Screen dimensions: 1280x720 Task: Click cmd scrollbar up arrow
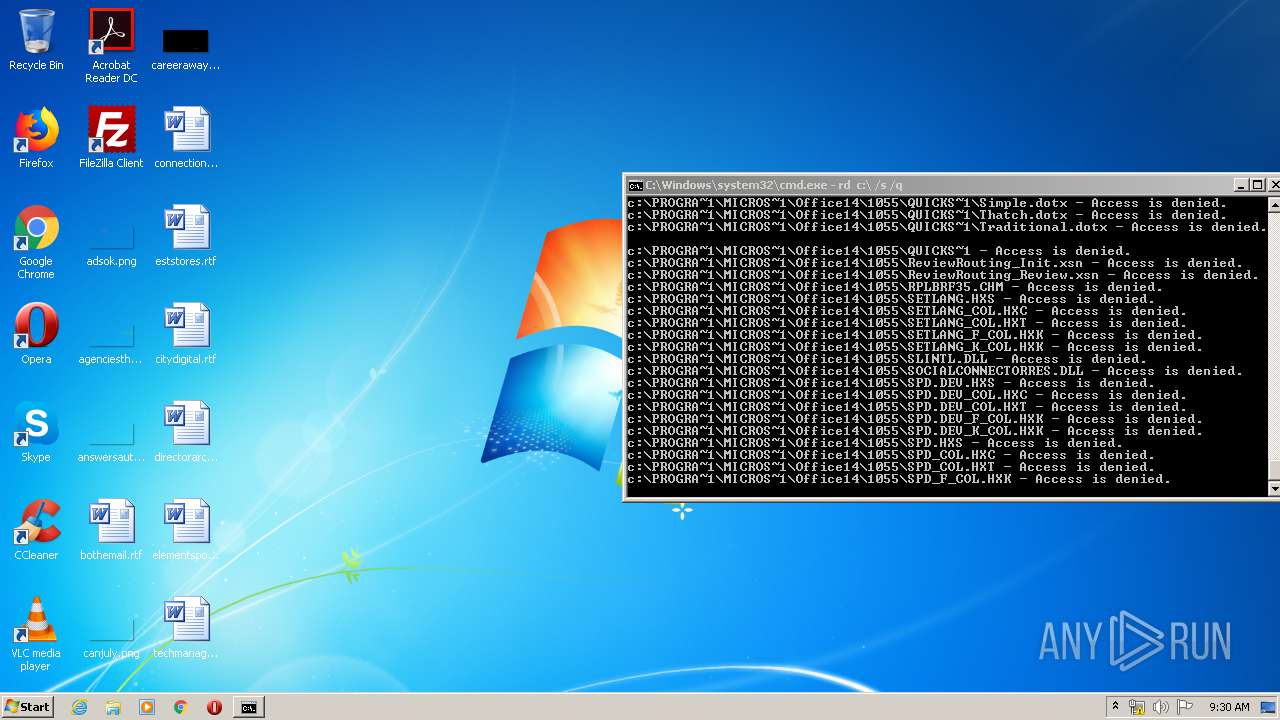click(x=1274, y=204)
